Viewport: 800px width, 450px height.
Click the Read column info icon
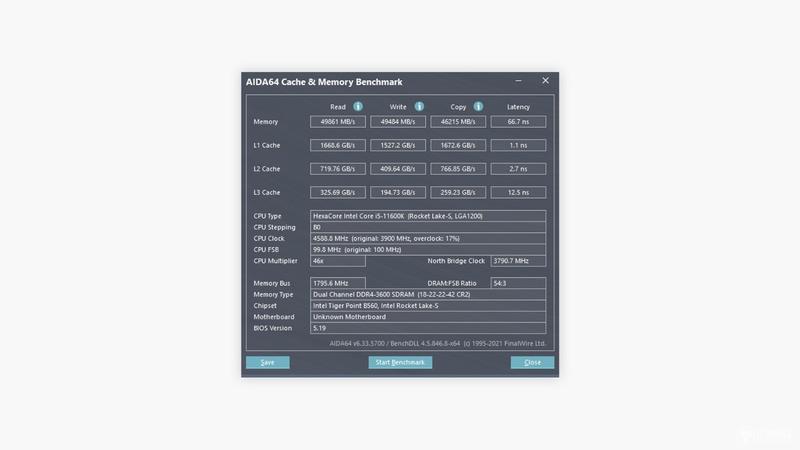coord(358,106)
